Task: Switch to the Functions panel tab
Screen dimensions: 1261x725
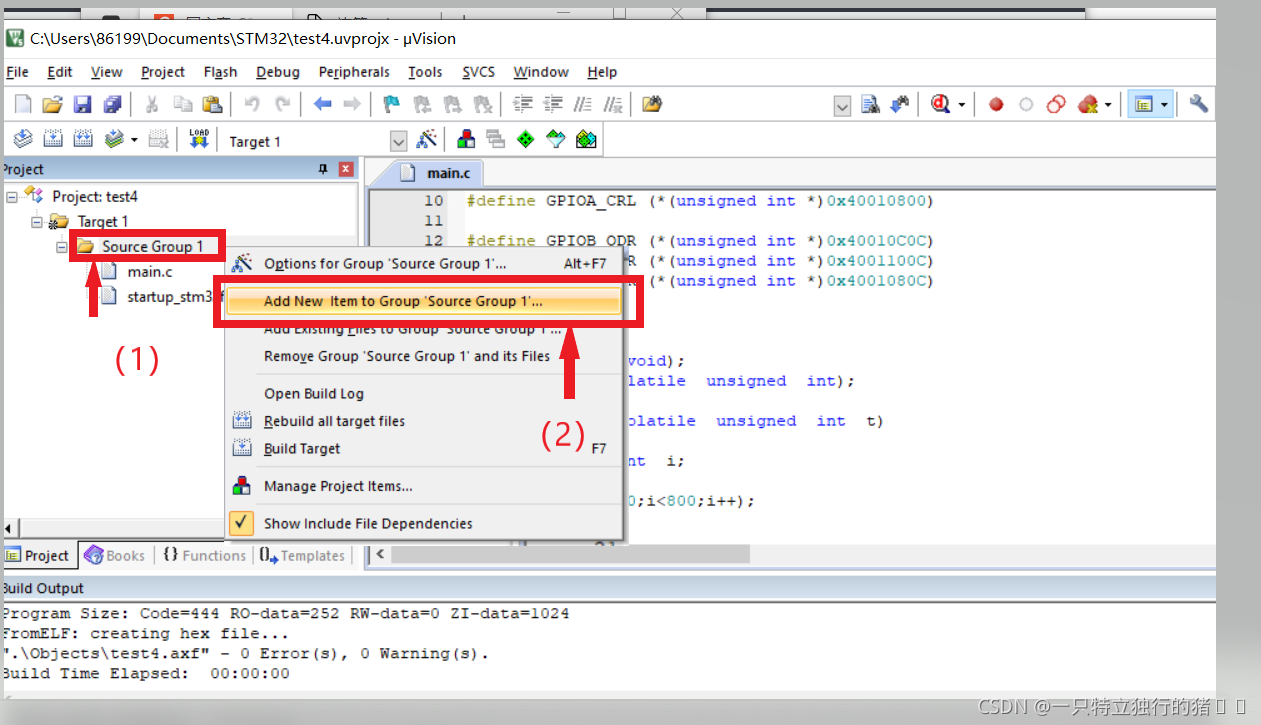Action: pyautogui.click(x=203, y=555)
